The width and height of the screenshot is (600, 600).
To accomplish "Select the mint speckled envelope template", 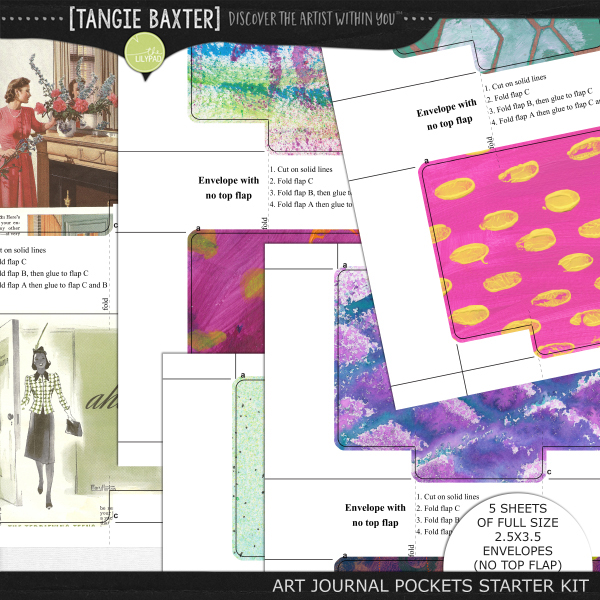I will [249, 469].
